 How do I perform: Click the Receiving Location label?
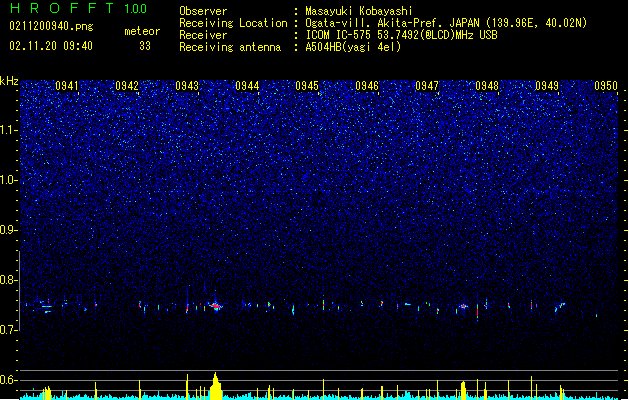(x=233, y=23)
